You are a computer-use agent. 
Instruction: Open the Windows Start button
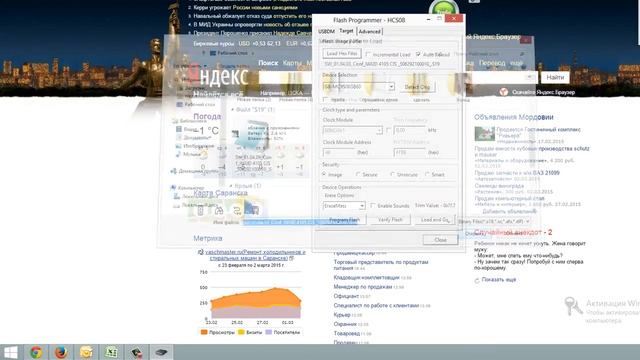[x=11, y=352]
